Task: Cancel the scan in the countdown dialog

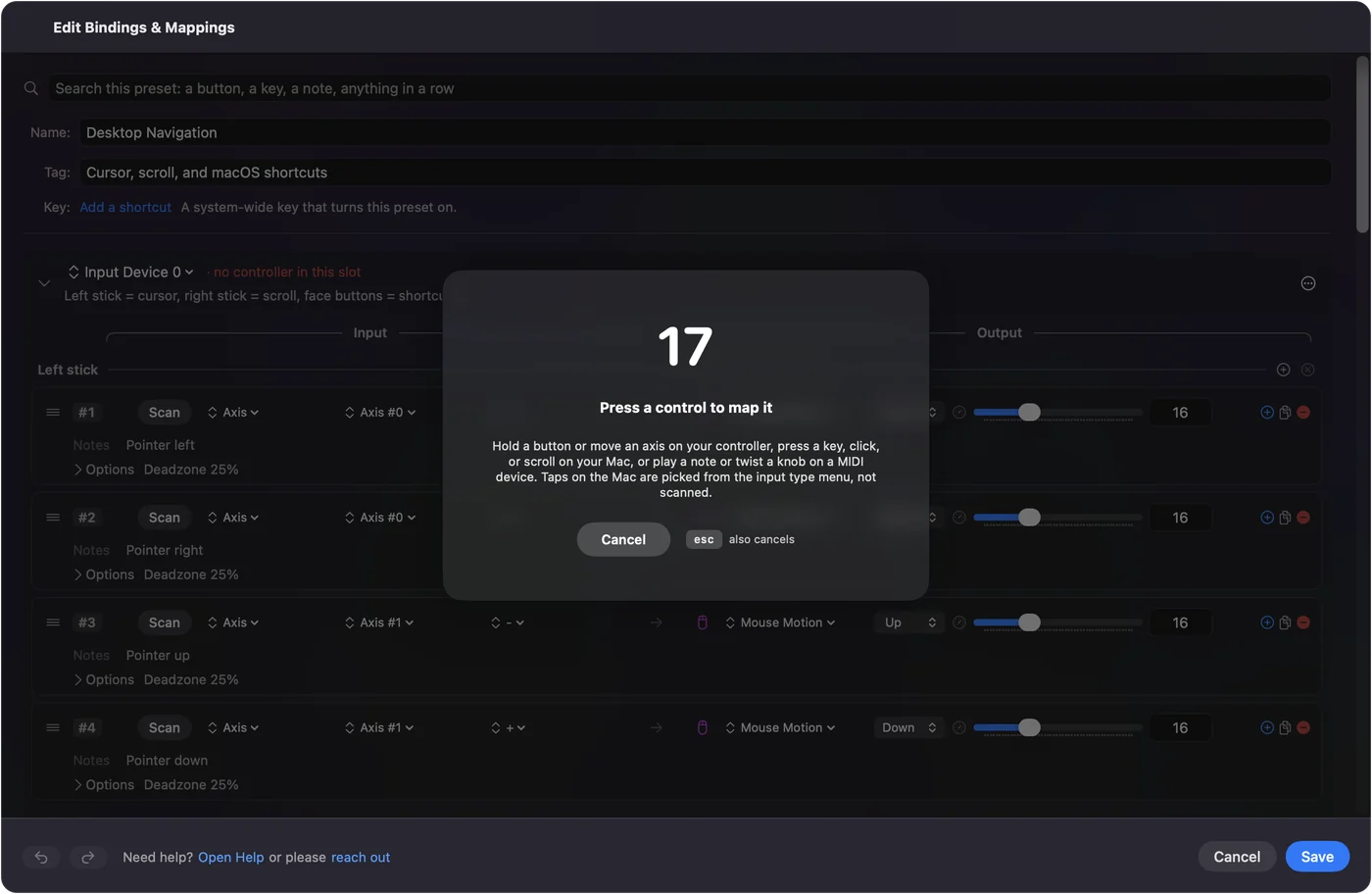Action: click(623, 539)
